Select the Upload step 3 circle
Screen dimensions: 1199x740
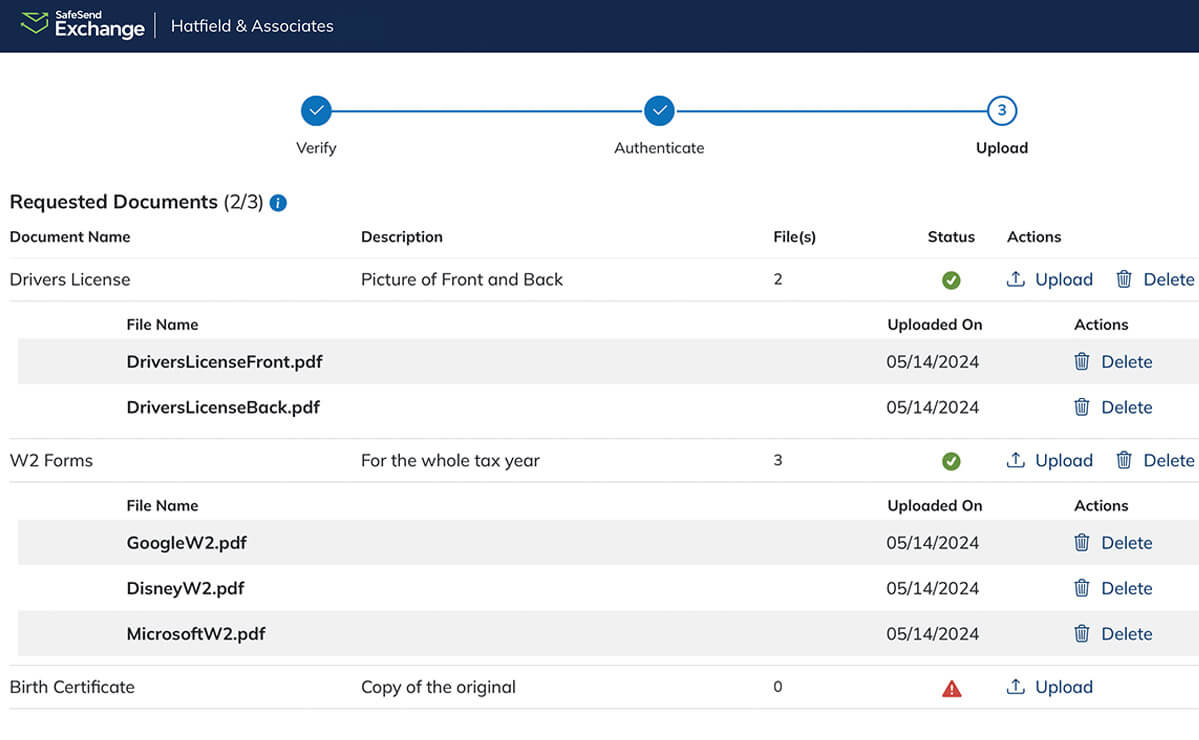[x=1002, y=111]
